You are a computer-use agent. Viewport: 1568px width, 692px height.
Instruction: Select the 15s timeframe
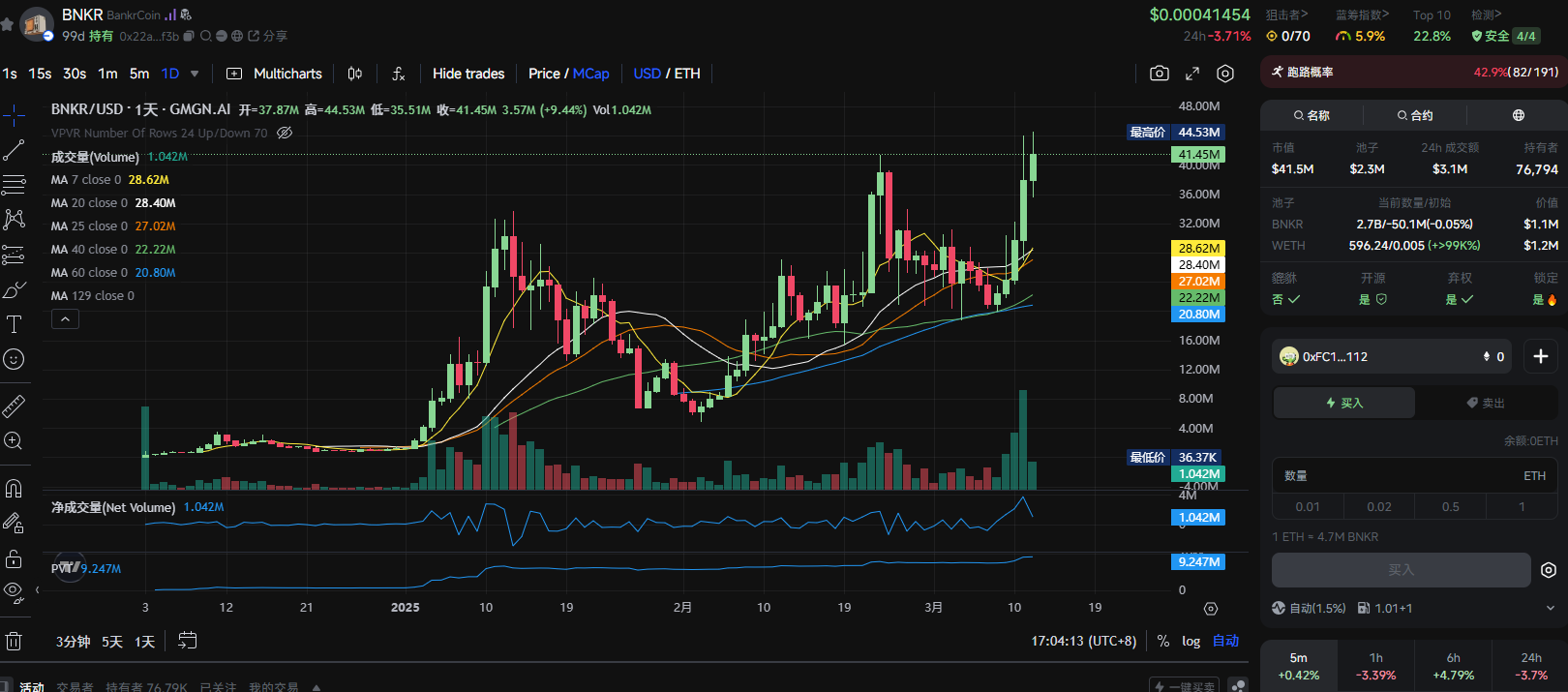[40, 74]
